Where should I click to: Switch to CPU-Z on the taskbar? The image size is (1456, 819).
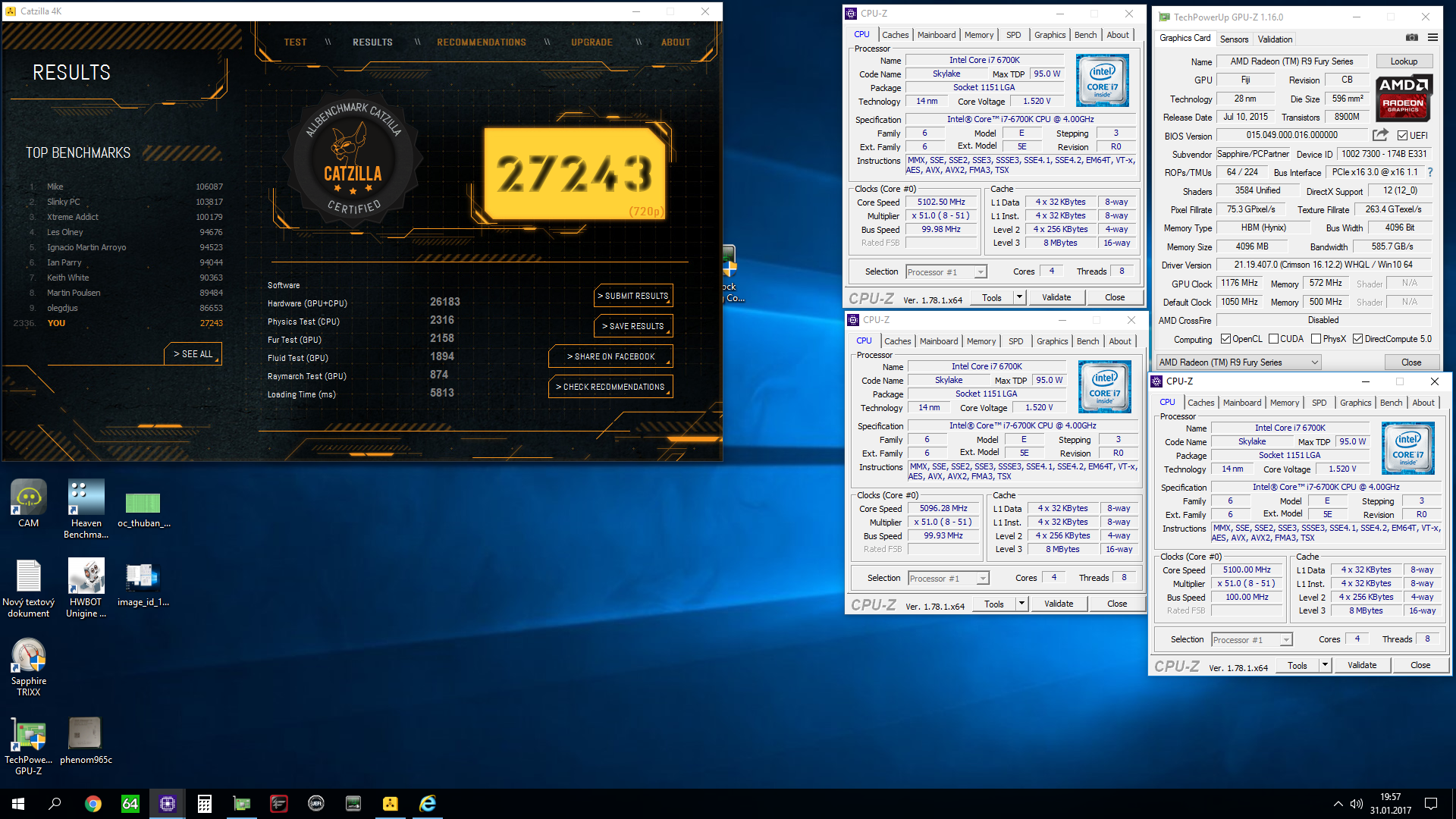tap(167, 804)
